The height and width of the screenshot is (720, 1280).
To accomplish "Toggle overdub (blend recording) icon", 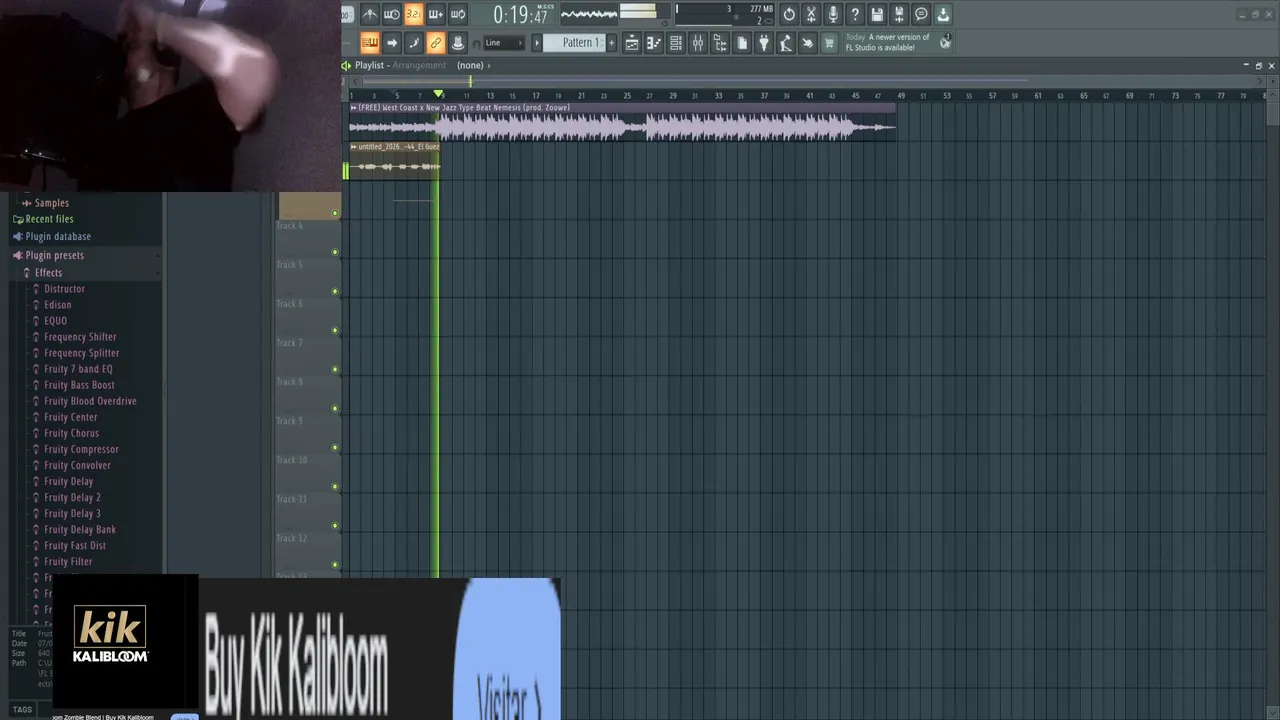I will 435,14.
